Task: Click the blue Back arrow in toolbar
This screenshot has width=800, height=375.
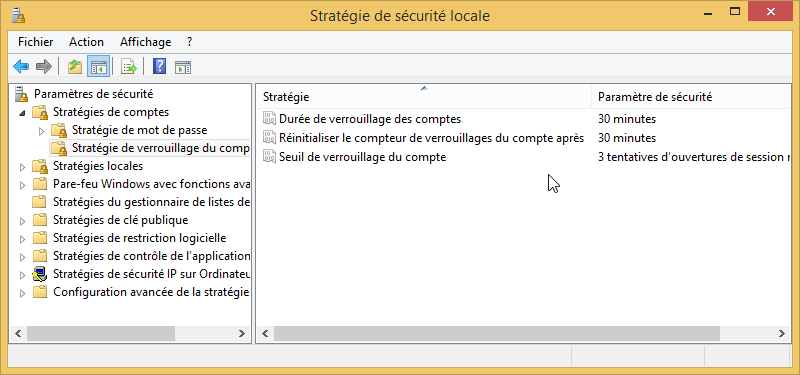Action: (x=21, y=66)
